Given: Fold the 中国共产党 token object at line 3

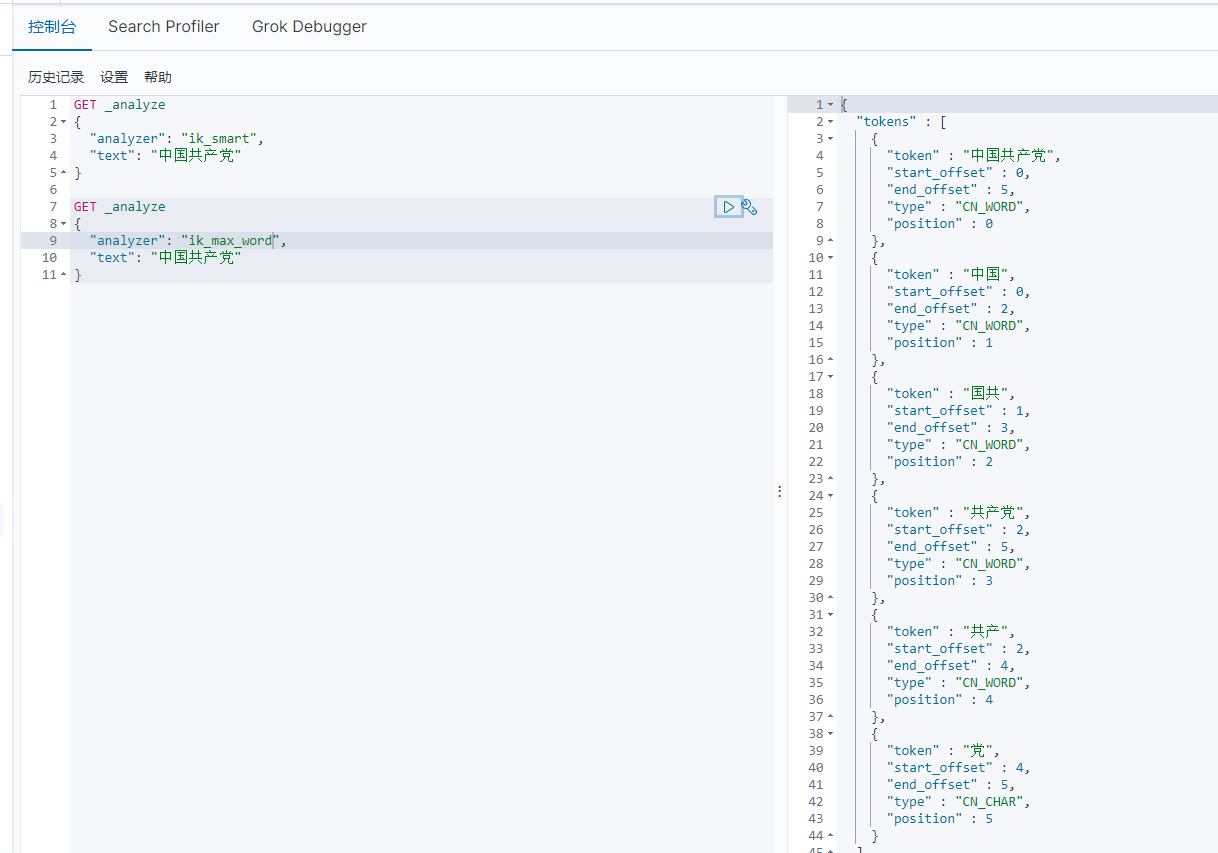Looking at the screenshot, I should pyautogui.click(x=830, y=139).
